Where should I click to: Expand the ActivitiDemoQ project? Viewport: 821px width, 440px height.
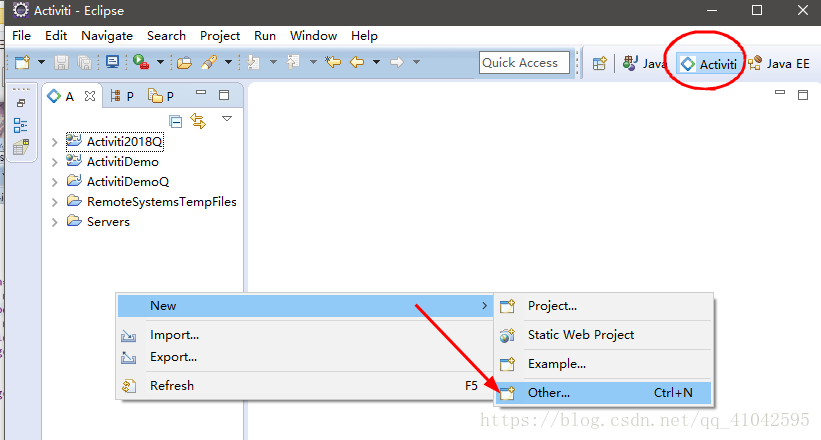pyautogui.click(x=54, y=182)
